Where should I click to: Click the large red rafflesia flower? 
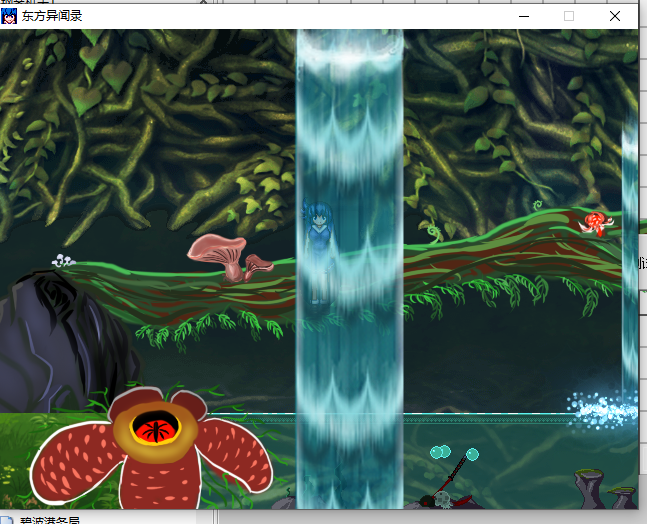(x=151, y=448)
